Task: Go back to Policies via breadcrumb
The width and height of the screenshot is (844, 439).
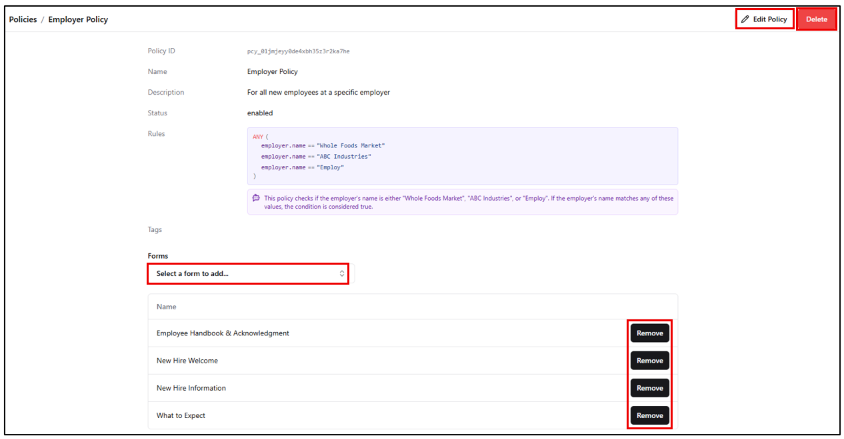Action: (x=24, y=19)
